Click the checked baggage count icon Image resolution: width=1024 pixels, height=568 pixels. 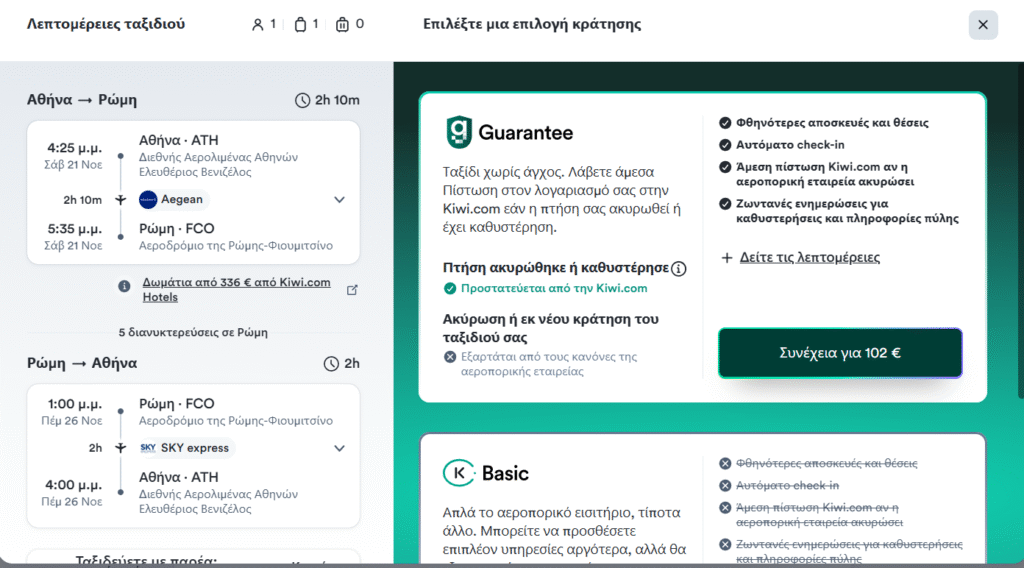[342, 25]
